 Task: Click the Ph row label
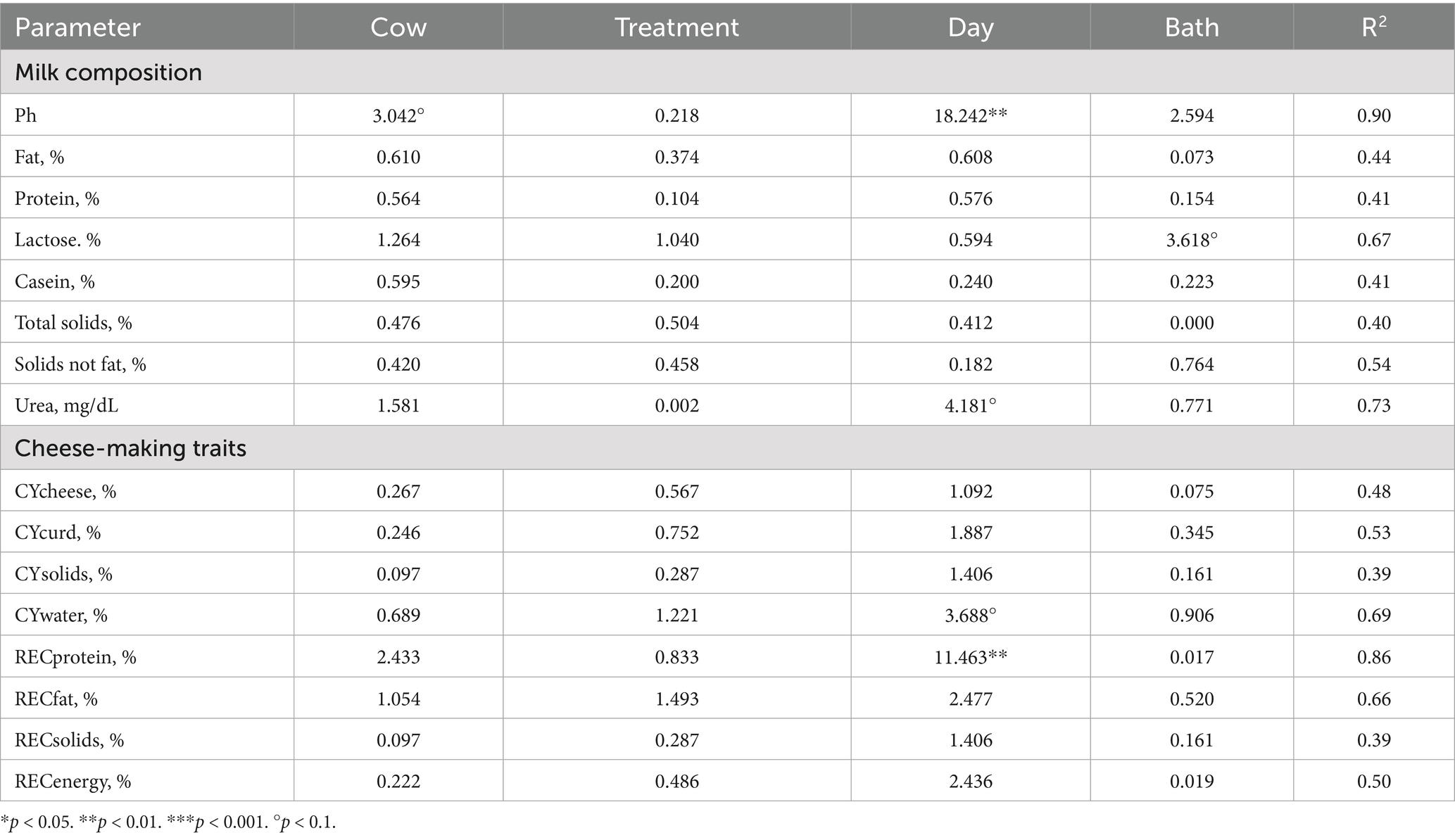click(26, 115)
